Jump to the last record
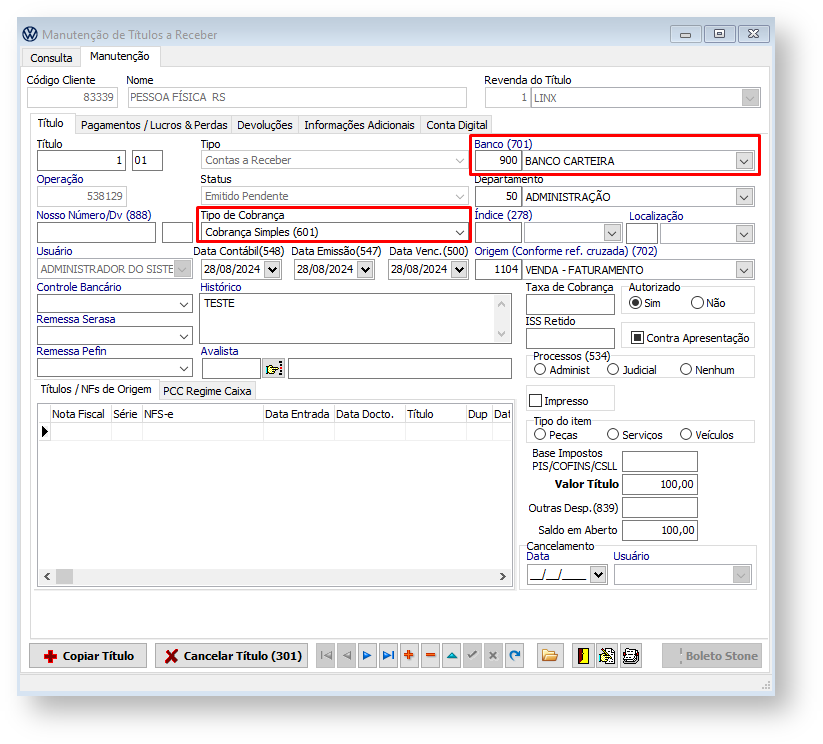This screenshot has width=823, height=744. tap(388, 655)
